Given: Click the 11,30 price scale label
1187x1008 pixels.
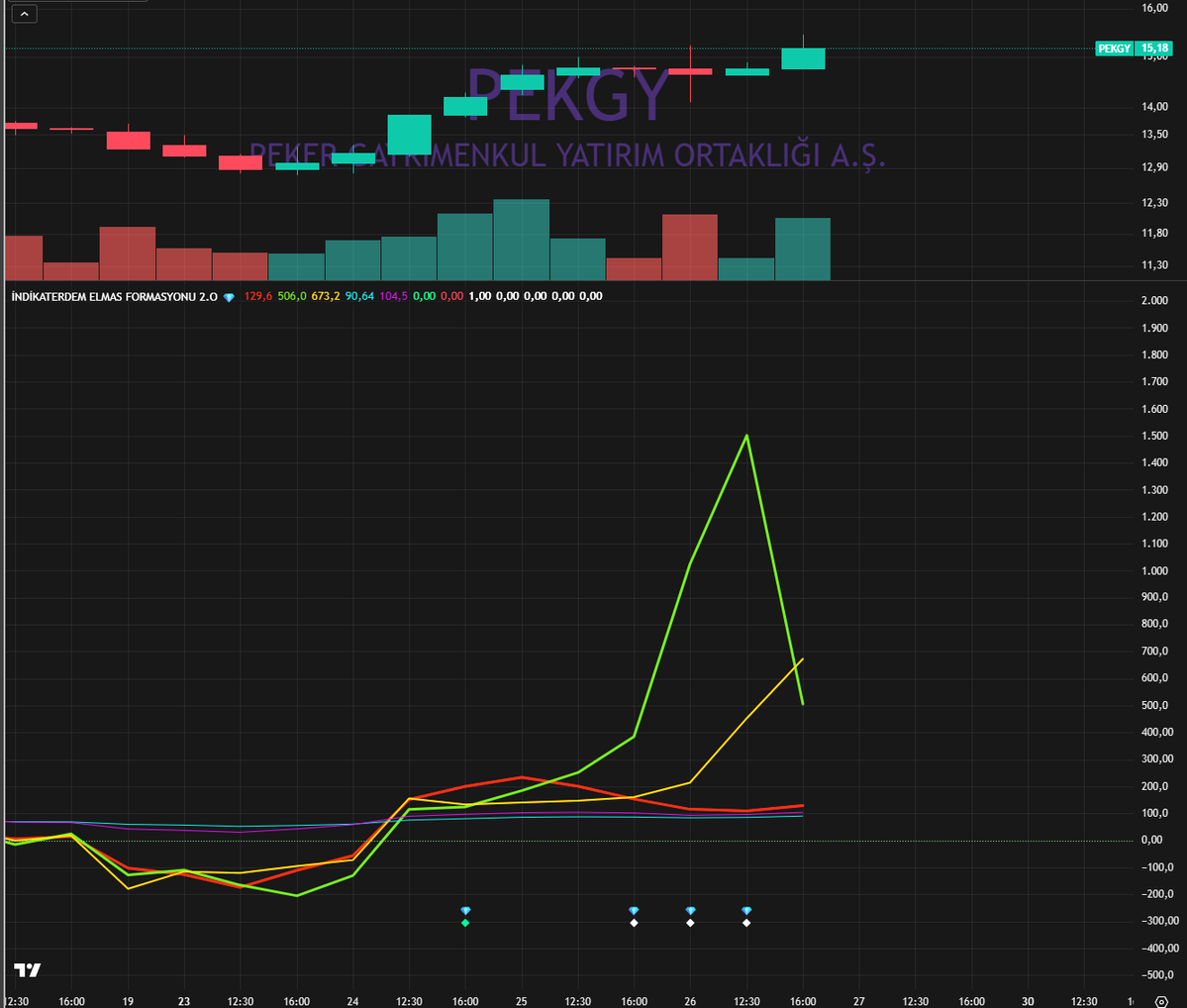Looking at the screenshot, I should pyautogui.click(x=1154, y=265).
